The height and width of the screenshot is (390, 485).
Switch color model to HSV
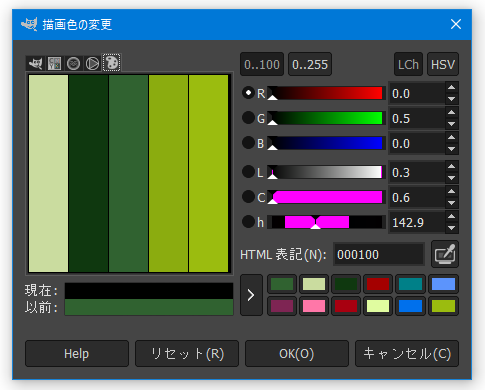pyautogui.click(x=443, y=64)
